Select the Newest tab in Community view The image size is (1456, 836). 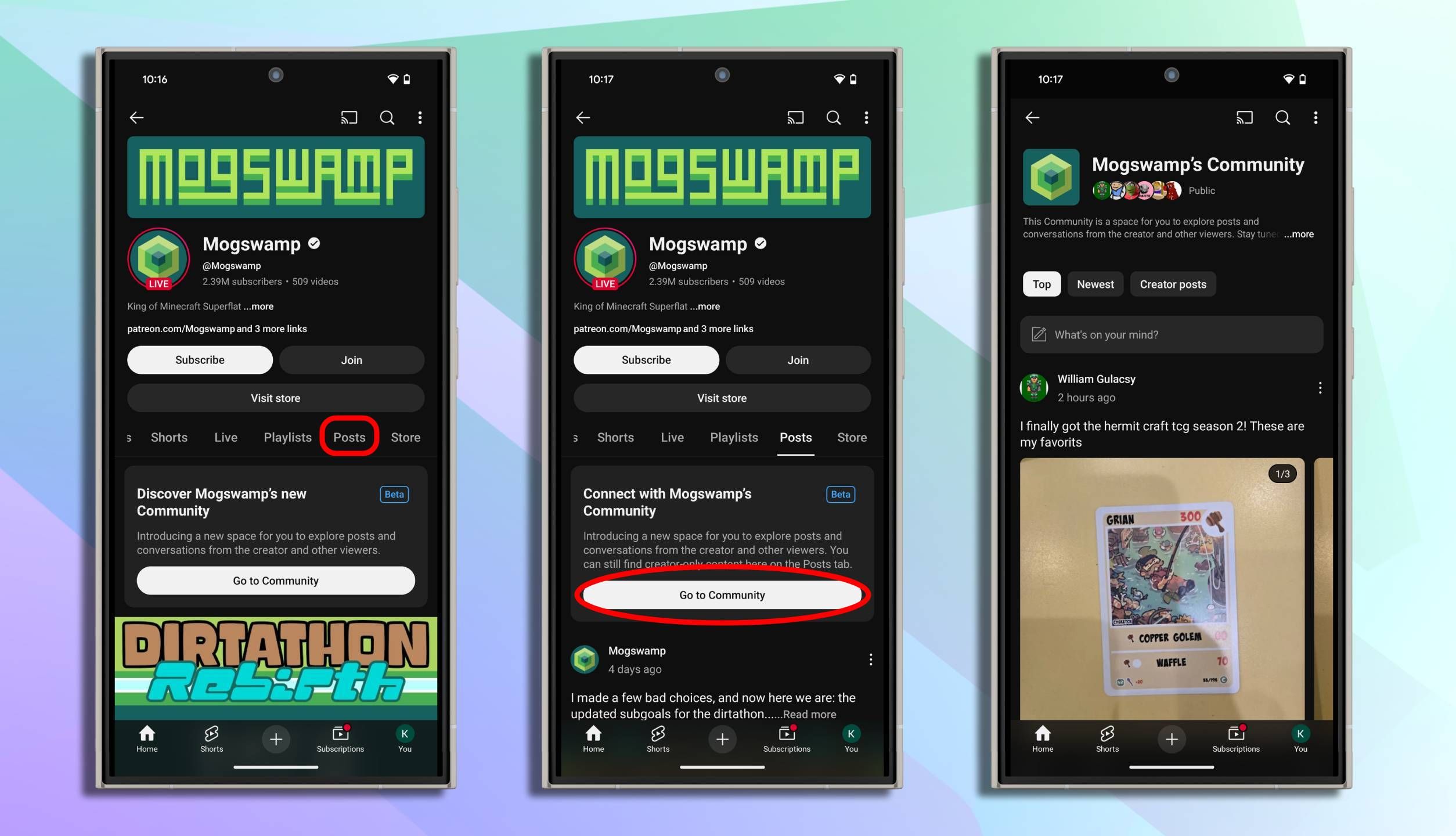[x=1095, y=284]
